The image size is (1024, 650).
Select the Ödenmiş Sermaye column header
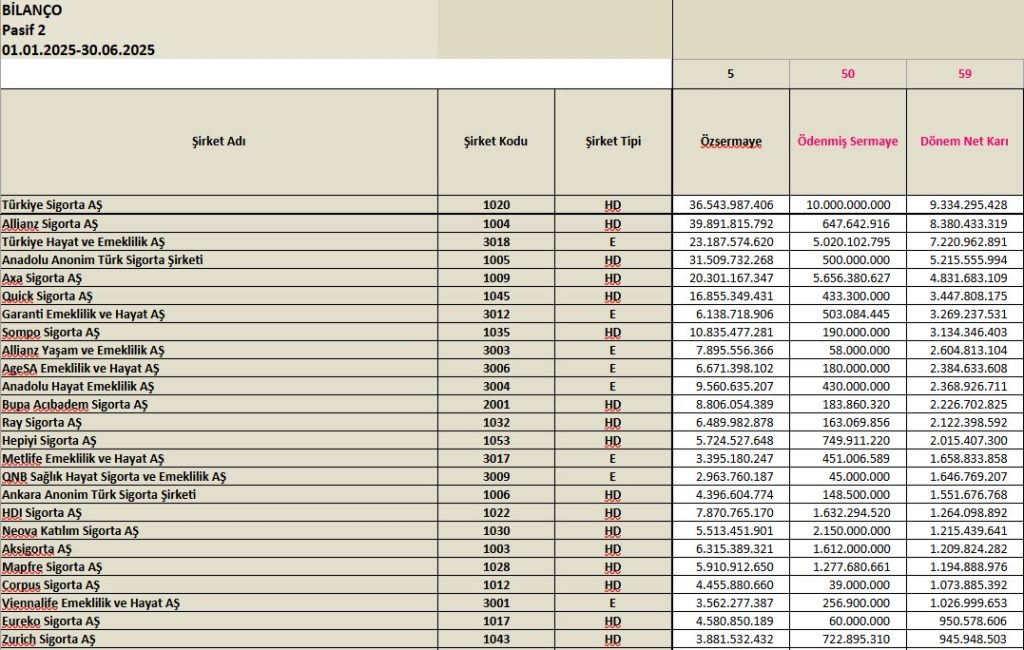click(x=848, y=142)
